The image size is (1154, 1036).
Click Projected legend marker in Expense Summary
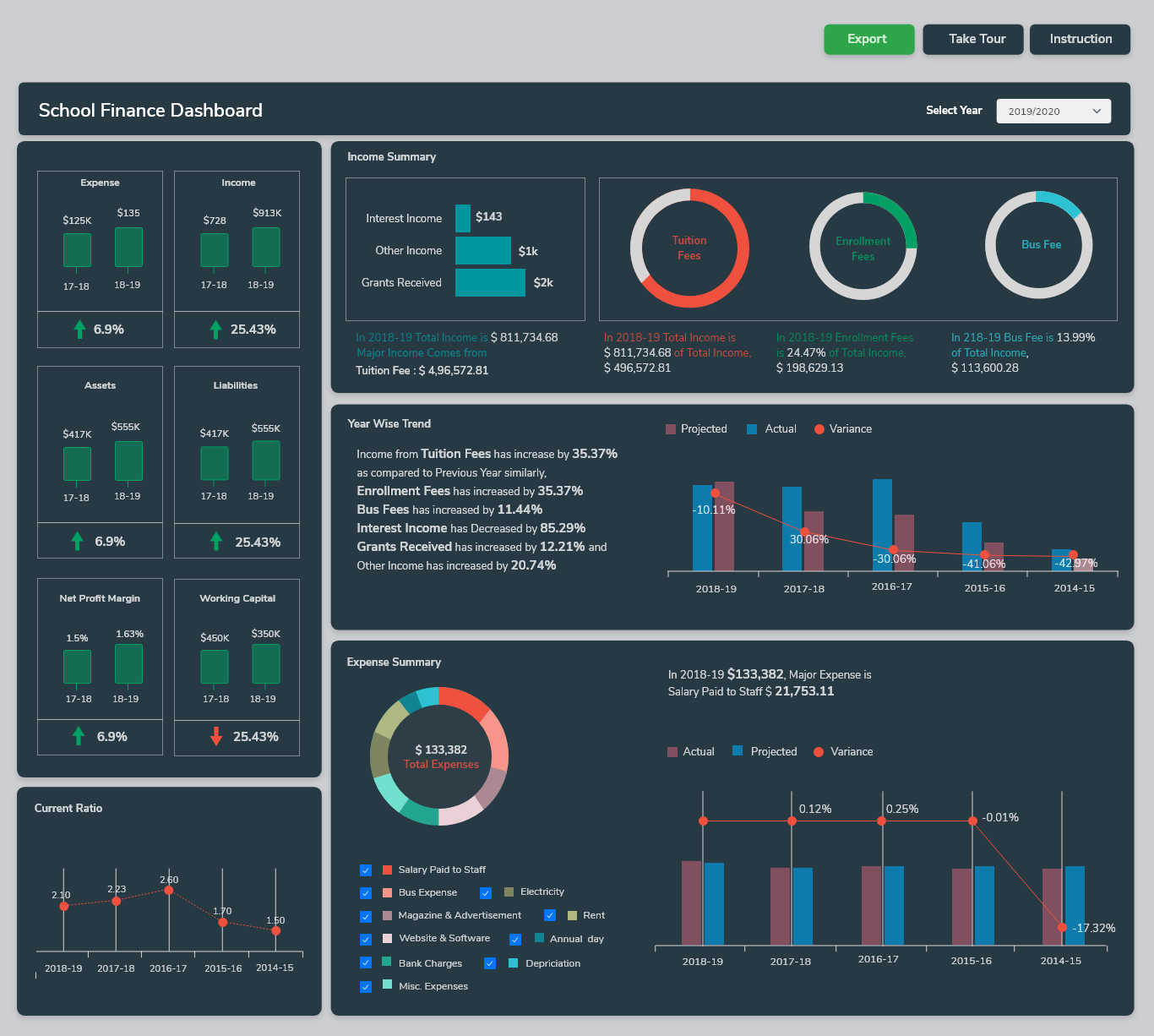click(x=738, y=750)
